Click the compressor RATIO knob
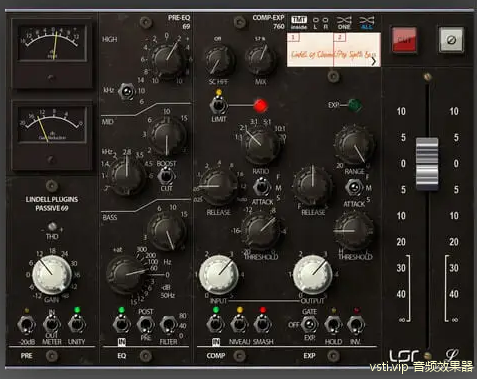Viewport: 477px width, 379px height. [261, 146]
